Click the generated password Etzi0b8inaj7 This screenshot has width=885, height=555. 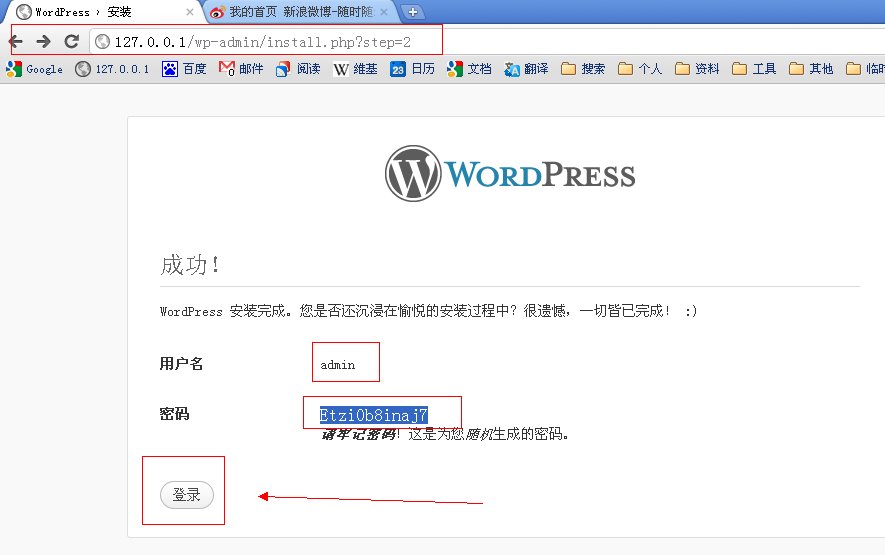tap(374, 415)
